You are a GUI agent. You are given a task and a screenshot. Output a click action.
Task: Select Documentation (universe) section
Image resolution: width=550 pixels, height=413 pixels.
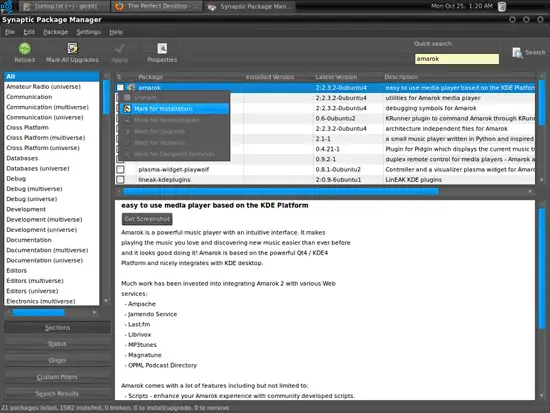52,260
